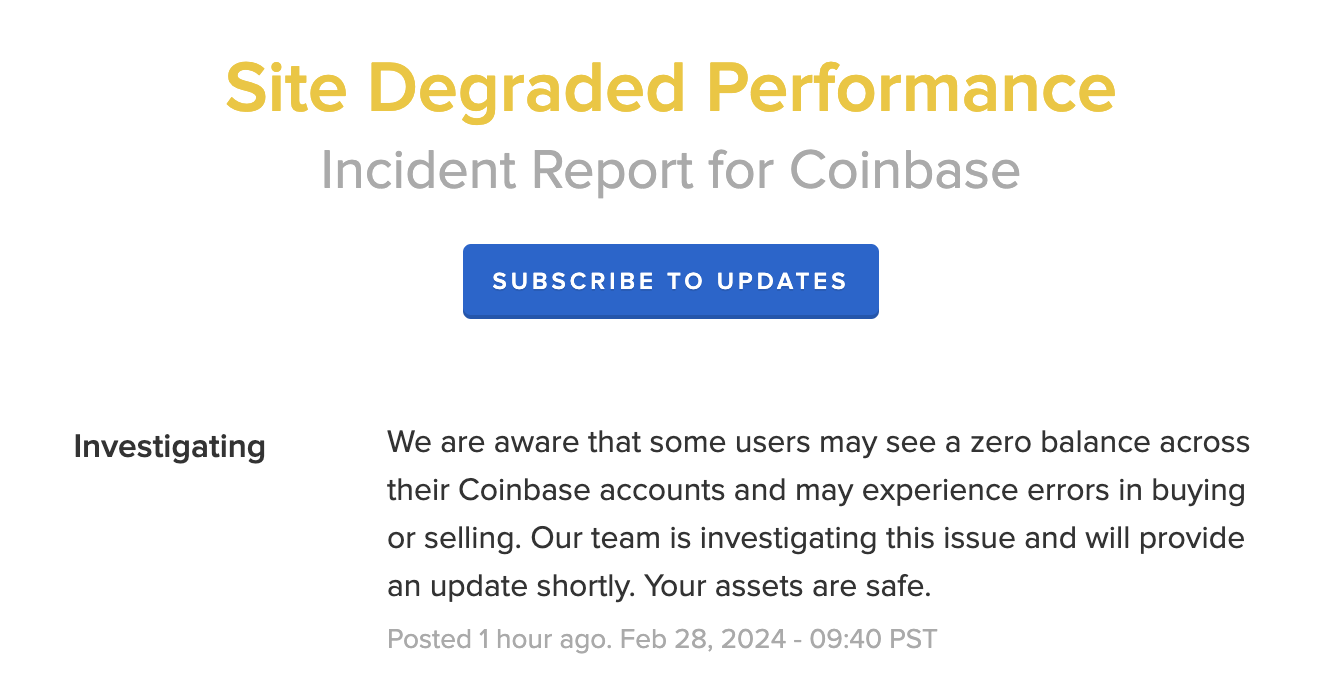Image resolution: width=1332 pixels, height=688 pixels.
Task: Click the word 'UPDATES' on the blue button
Action: pos(782,281)
